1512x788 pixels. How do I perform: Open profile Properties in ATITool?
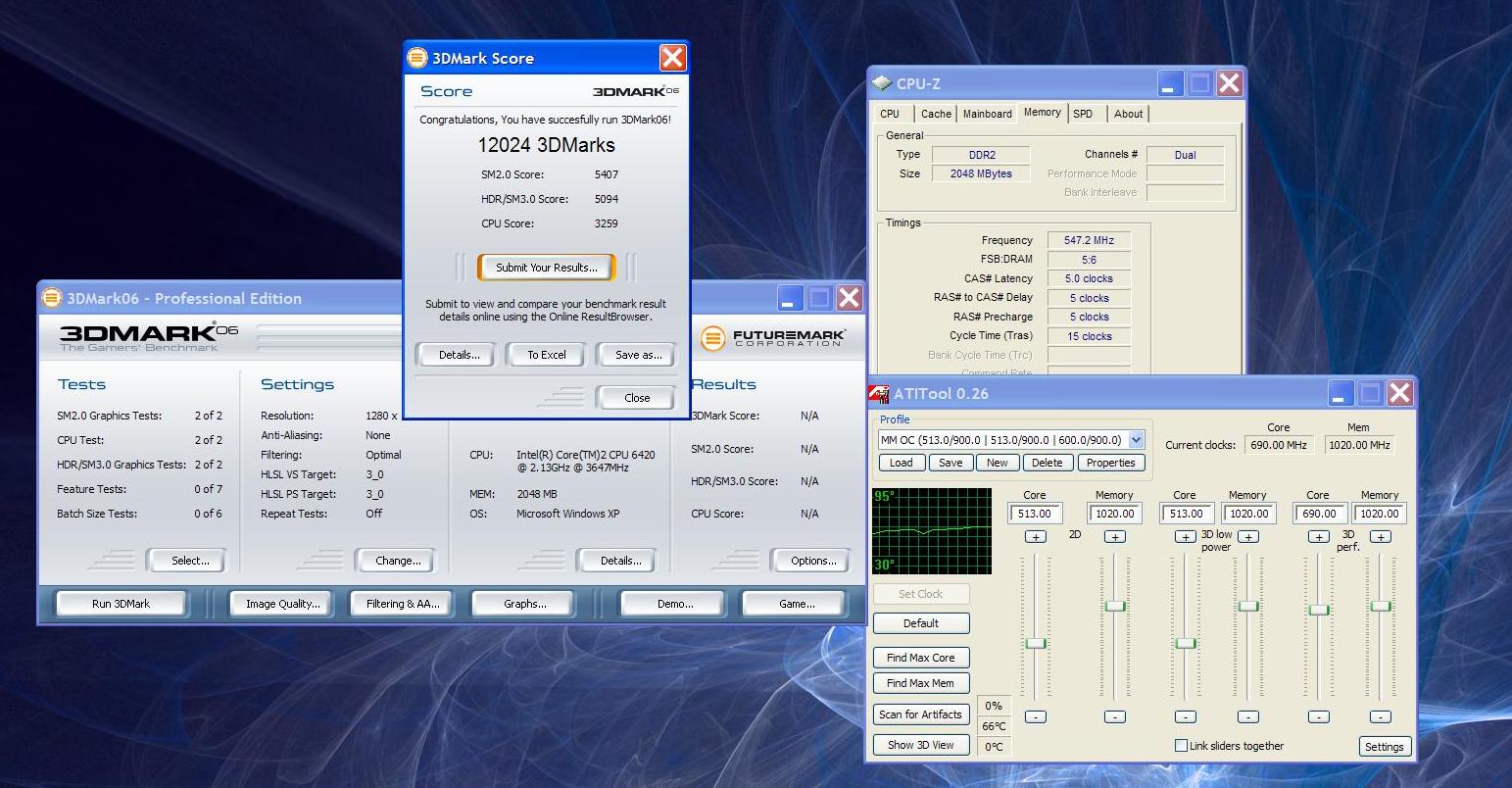point(1111,463)
